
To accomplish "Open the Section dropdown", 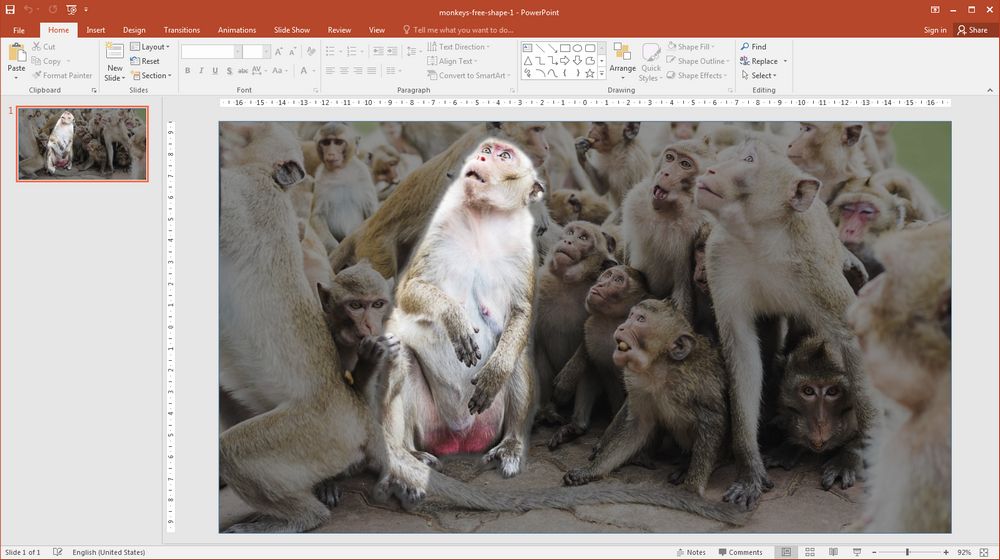I will (152, 75).
